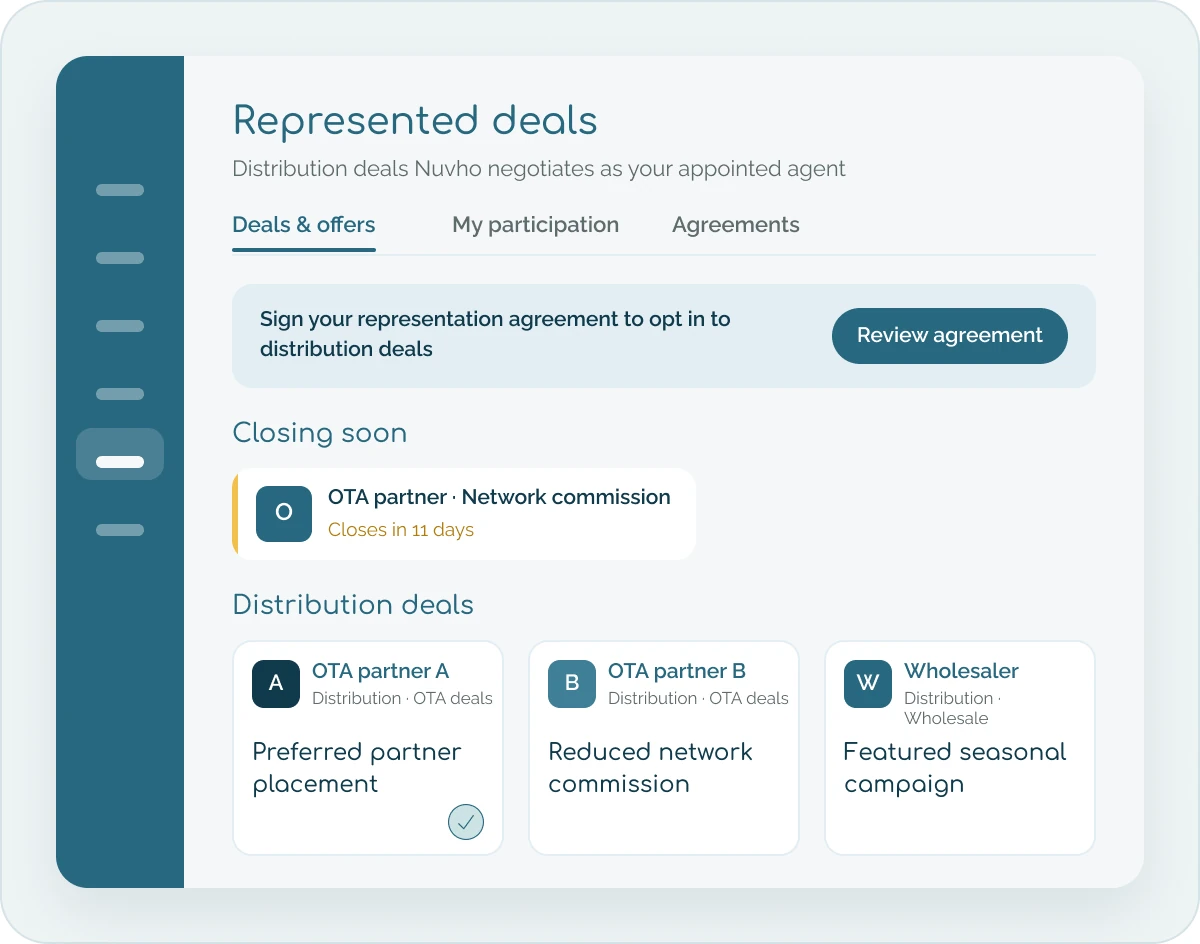Click the Review agreement button

[949, 336]
